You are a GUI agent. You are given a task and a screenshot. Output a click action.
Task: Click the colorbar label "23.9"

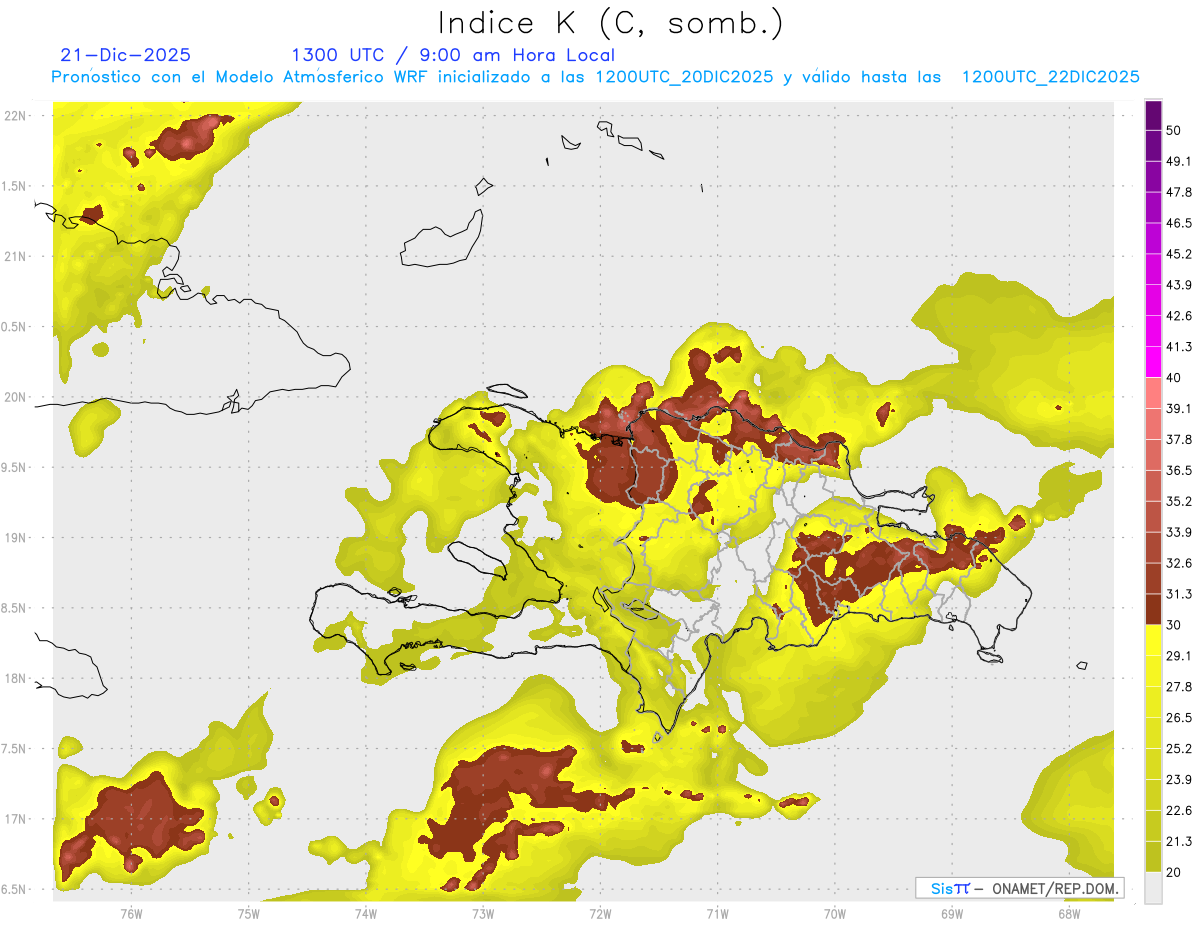(x=1179, y=780)
